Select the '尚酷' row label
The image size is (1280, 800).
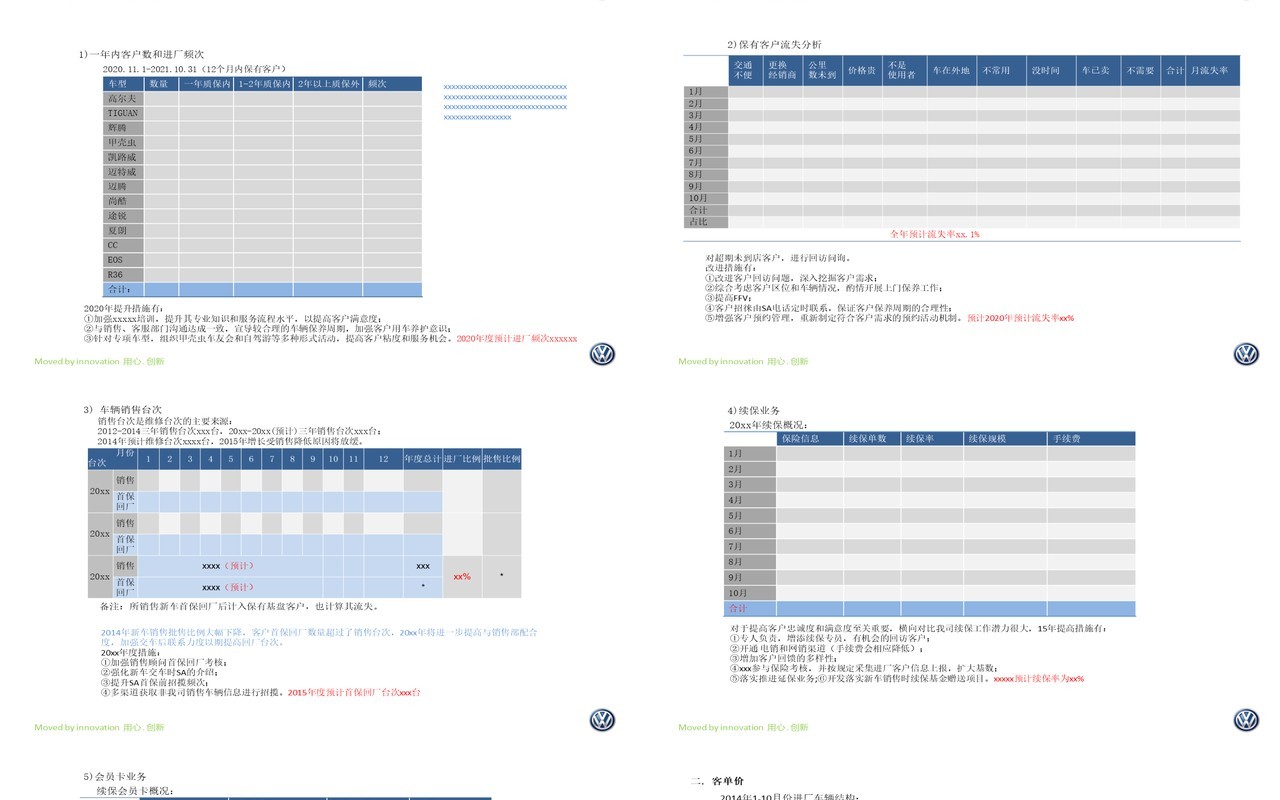tap(125, 201)
